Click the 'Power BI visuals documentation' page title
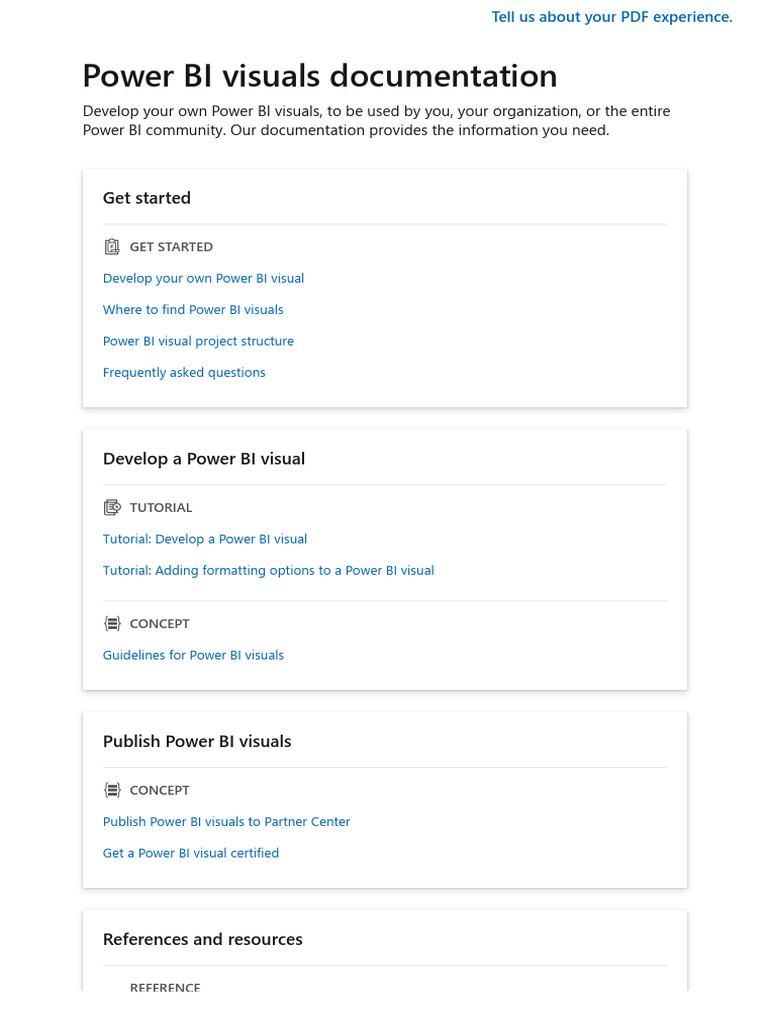The width and height of the screenshot is (768, 1024). [x=320, y=76]
